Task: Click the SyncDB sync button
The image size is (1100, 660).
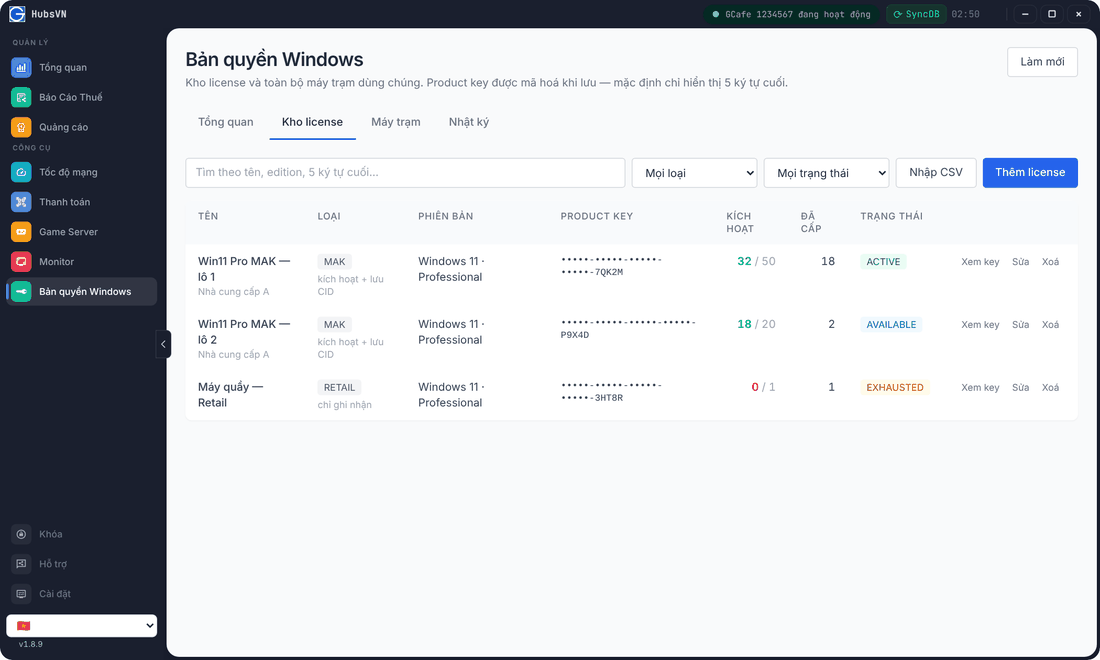Action: (x=916, y=14)
